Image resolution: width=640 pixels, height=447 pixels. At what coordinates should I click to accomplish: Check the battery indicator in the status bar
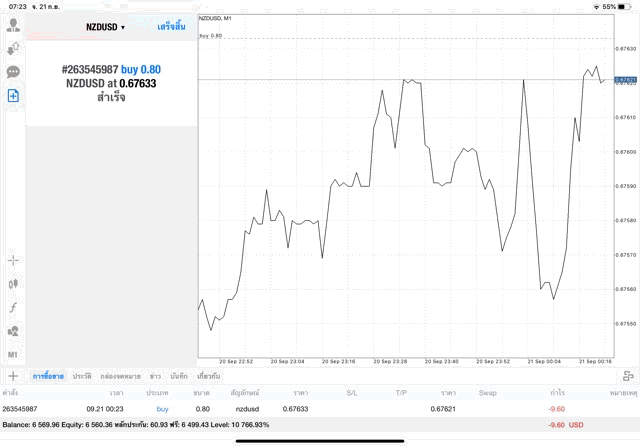pyautogui.click(x=625, y=7)
